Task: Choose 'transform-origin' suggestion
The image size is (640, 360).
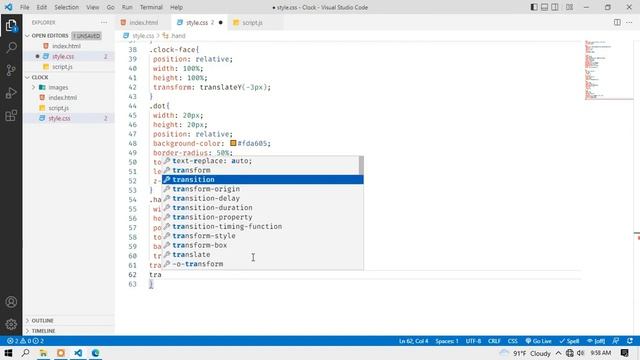Action: coord(262,189)
